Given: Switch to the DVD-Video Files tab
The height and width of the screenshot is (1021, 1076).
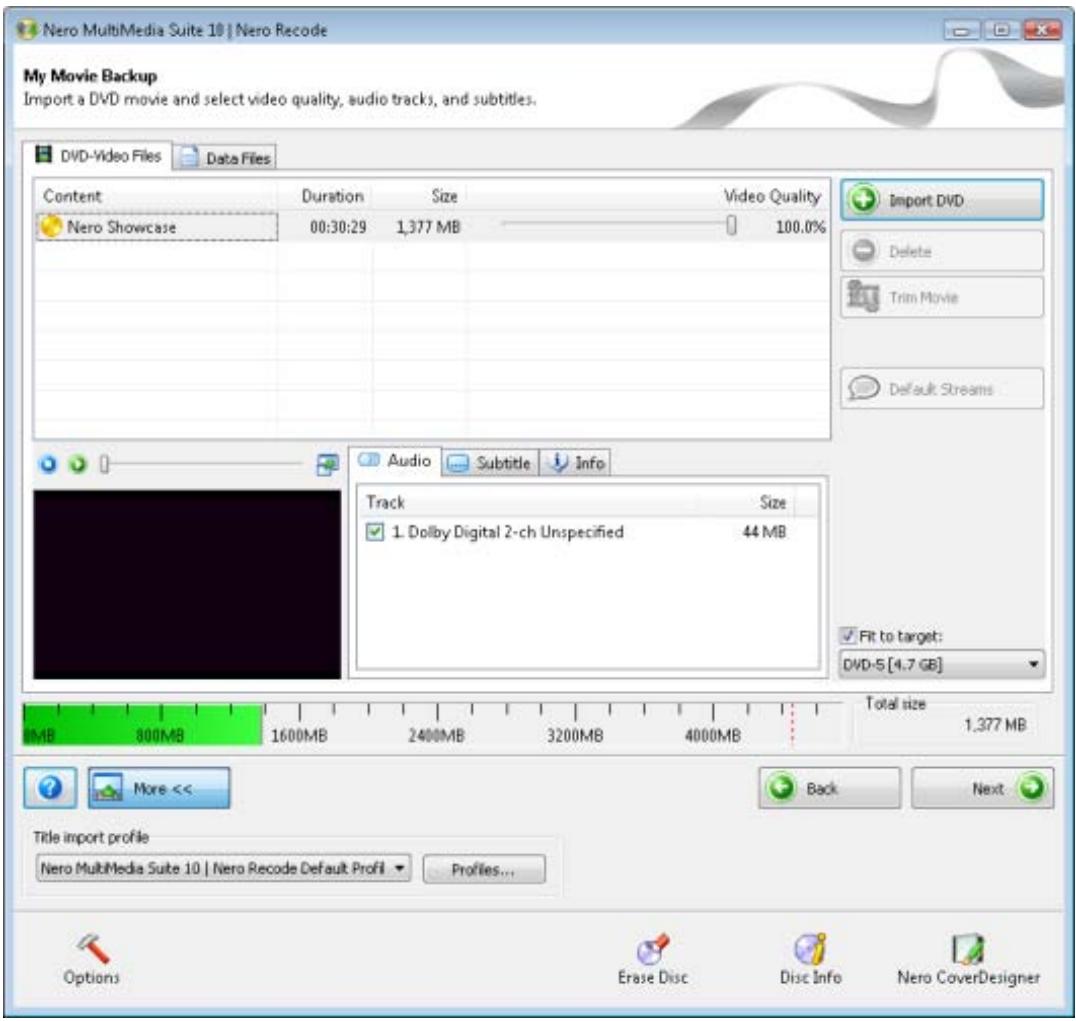Looking at the screenshot, I should coord(98,156).
